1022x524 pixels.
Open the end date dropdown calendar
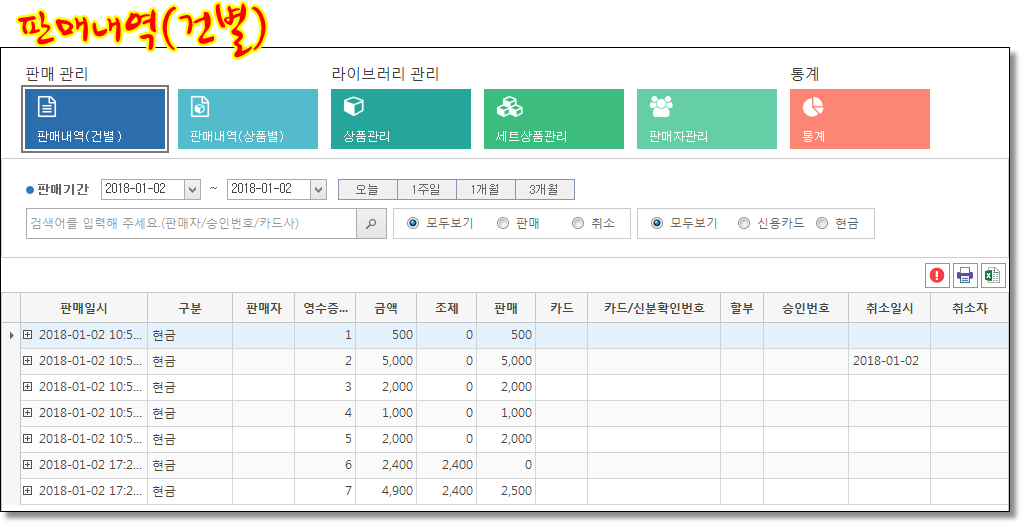tap(318, 189)
